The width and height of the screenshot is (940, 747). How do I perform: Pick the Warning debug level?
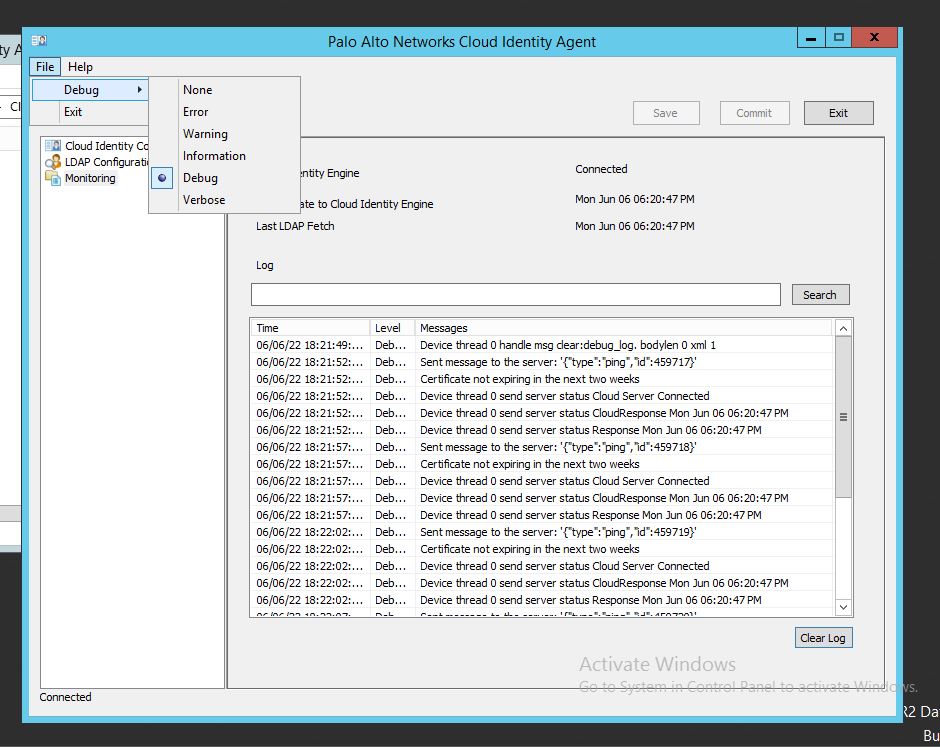click(x=205, y=134)
